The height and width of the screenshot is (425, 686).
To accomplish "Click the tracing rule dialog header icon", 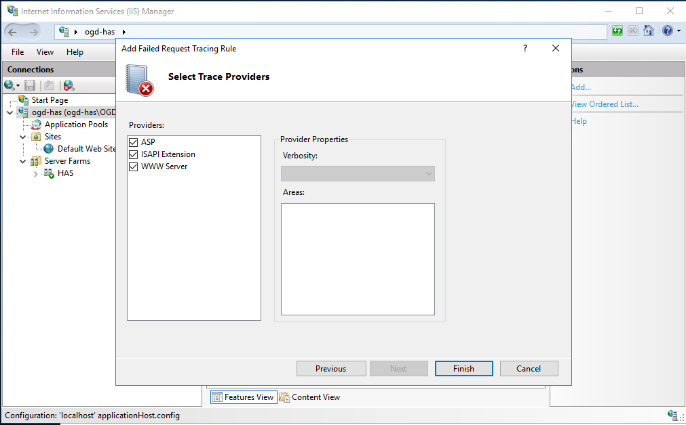I will (x=139, y=80).
